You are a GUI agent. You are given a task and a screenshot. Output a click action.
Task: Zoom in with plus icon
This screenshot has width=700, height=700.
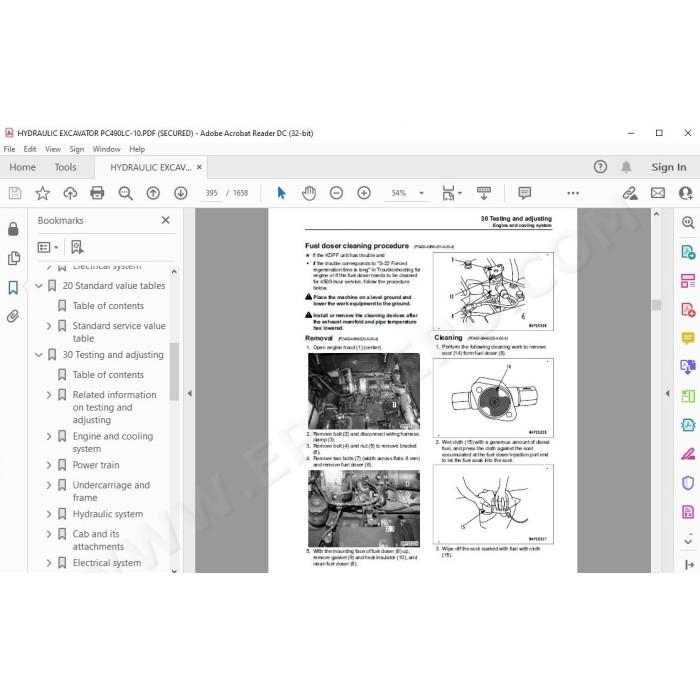pyautogui.click(x=364, y=193)
